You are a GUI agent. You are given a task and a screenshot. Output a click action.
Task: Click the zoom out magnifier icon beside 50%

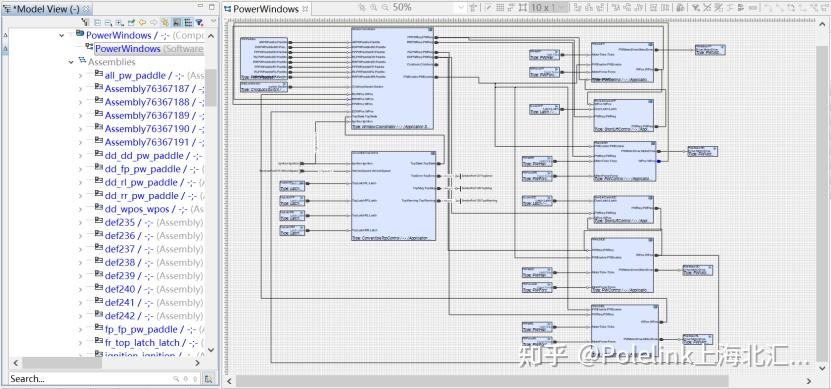click(x=385, y=7)
